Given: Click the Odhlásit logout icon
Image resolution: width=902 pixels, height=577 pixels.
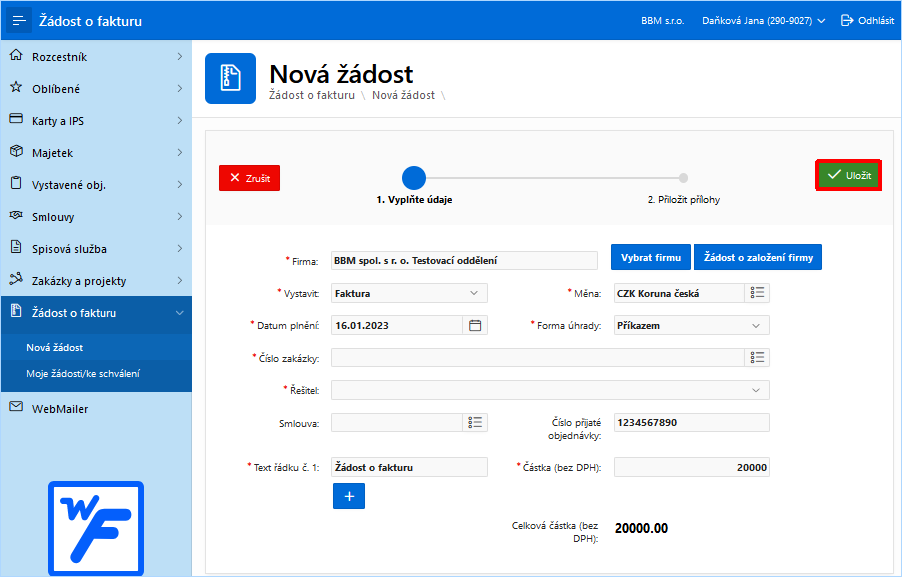Looking at the screenshot, I should 847,21.
